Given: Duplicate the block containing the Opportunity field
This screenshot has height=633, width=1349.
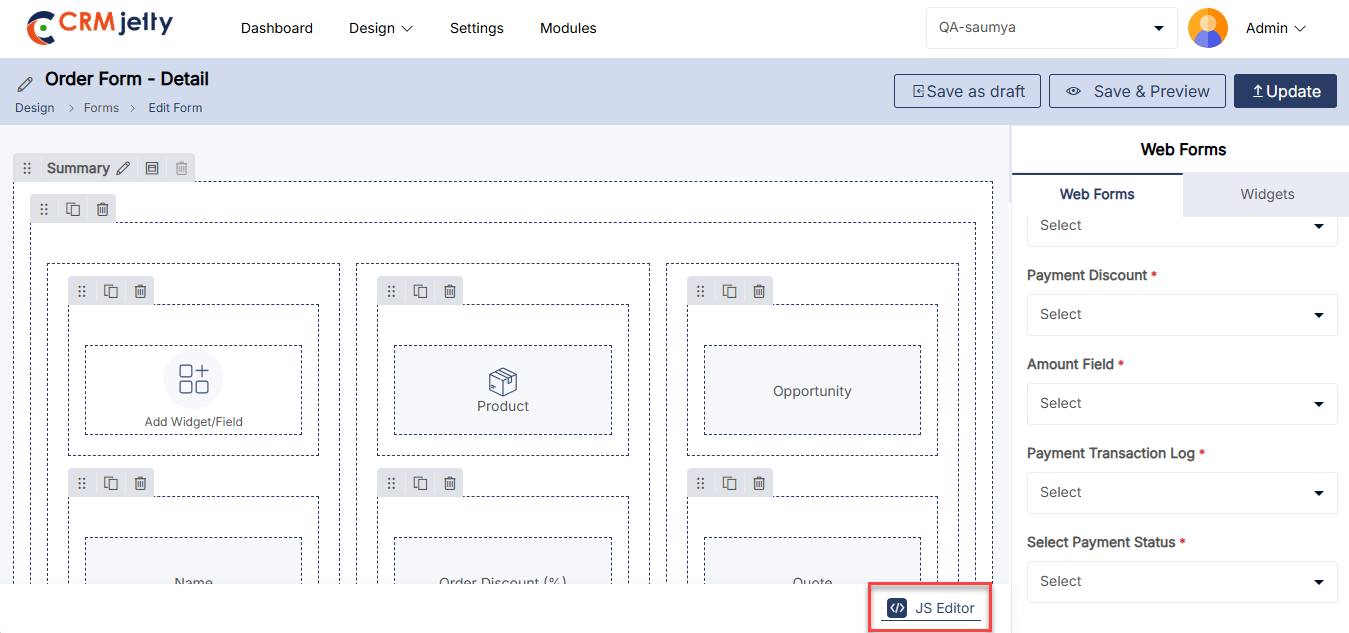Looking at the screenshot, I should tap(730, 291).
